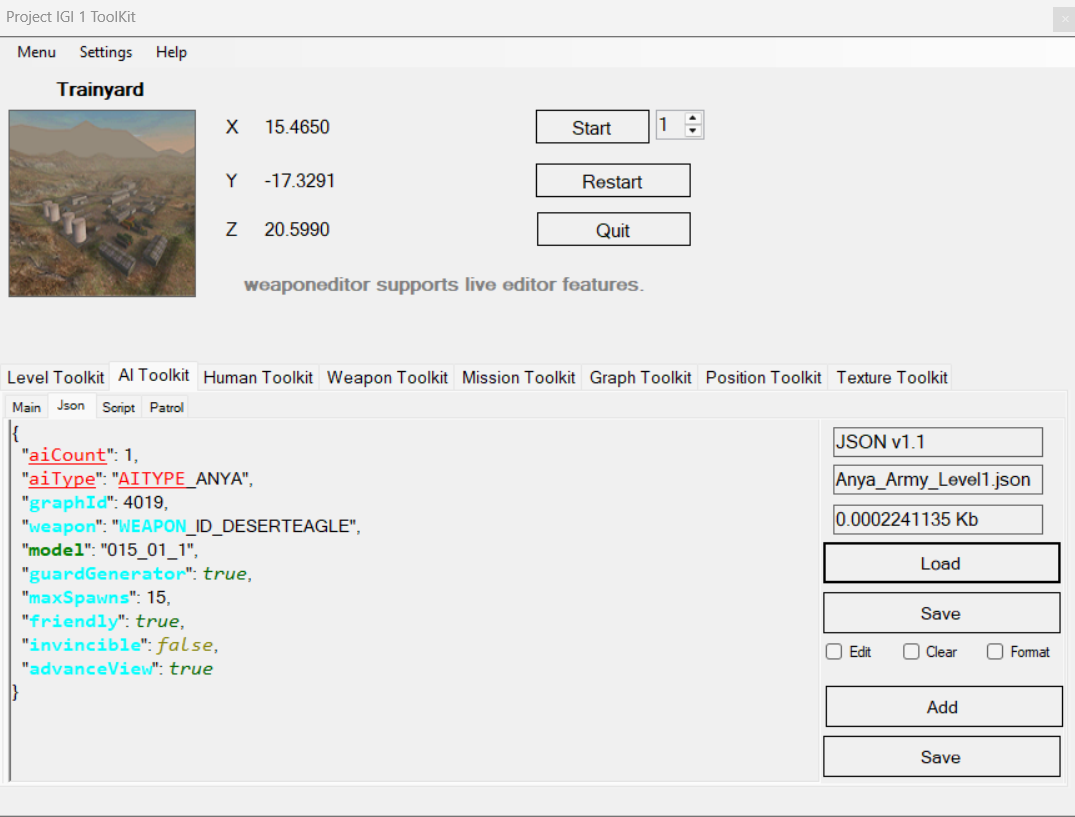Click the "aiType" key in JSON editor

point(62,478)
